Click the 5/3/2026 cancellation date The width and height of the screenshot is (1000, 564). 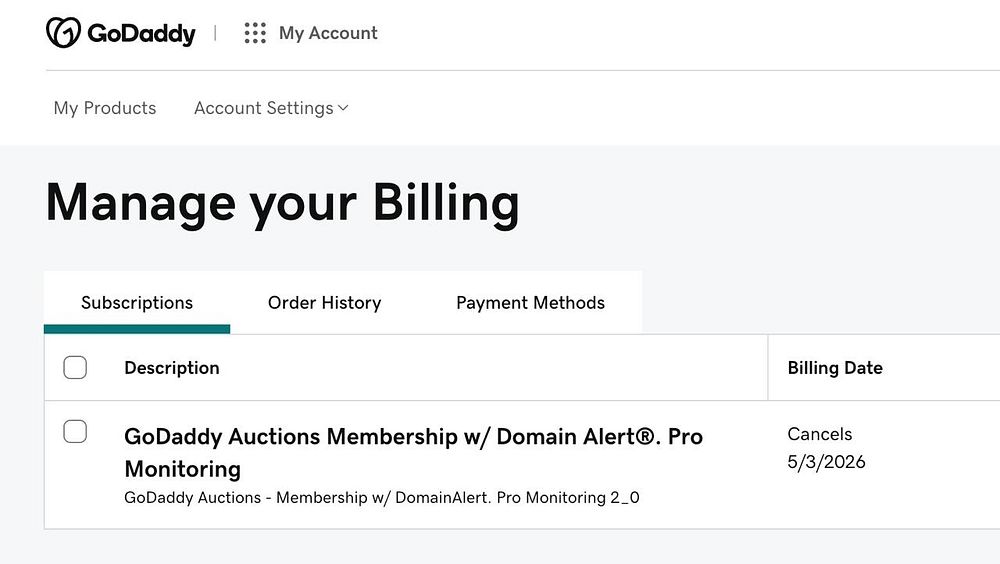[x=826, y=462]
